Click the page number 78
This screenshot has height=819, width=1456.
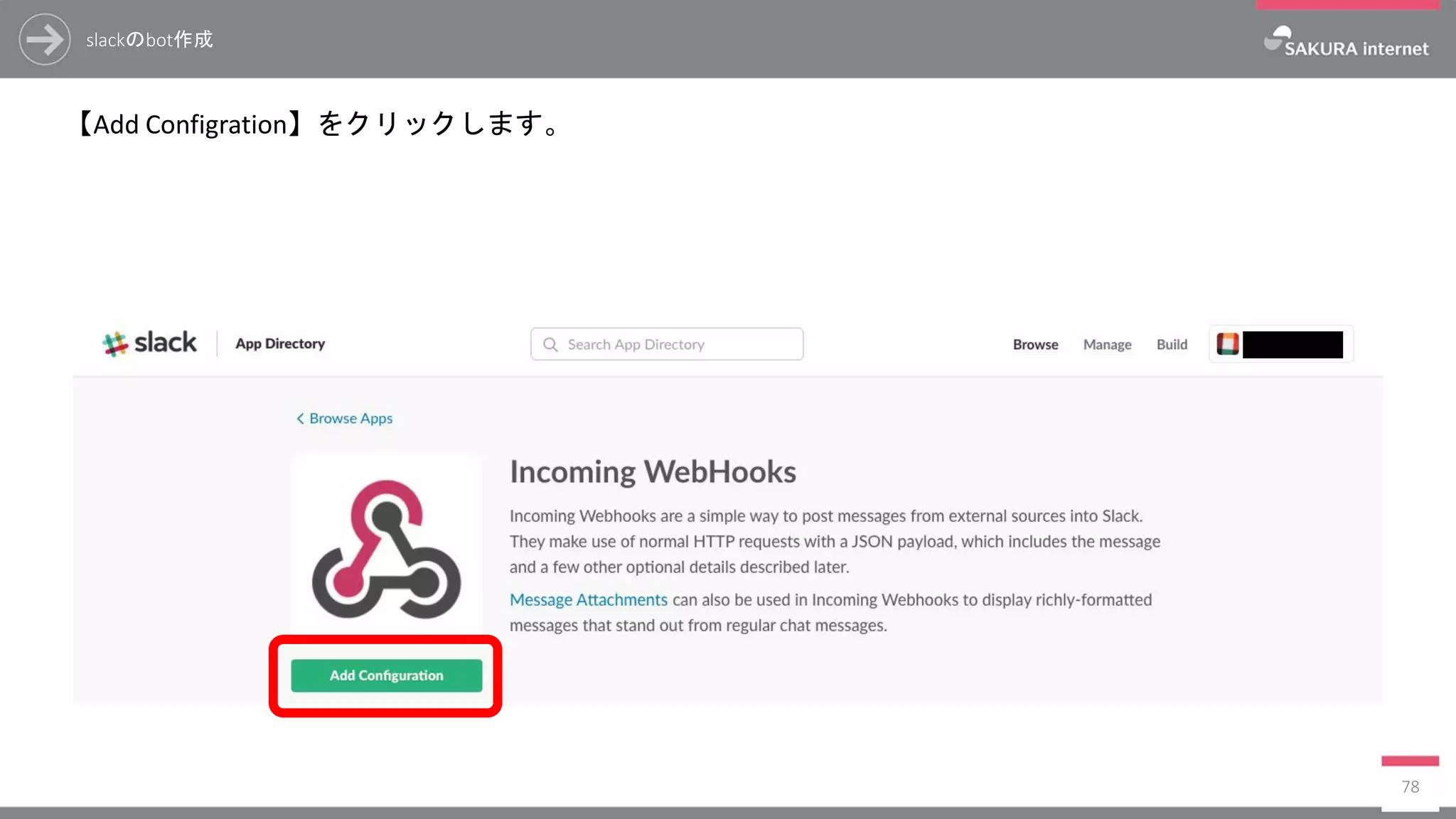coord(1410,787)
